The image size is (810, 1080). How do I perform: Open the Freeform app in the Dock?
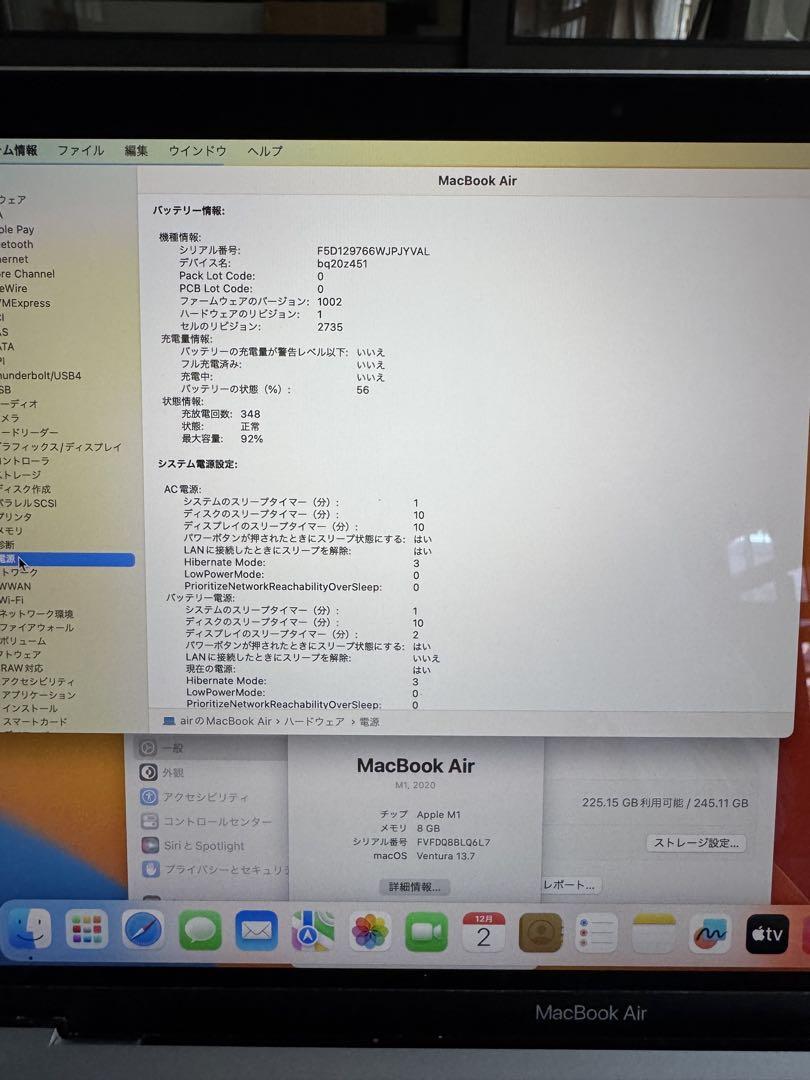(x=710, y=934)
